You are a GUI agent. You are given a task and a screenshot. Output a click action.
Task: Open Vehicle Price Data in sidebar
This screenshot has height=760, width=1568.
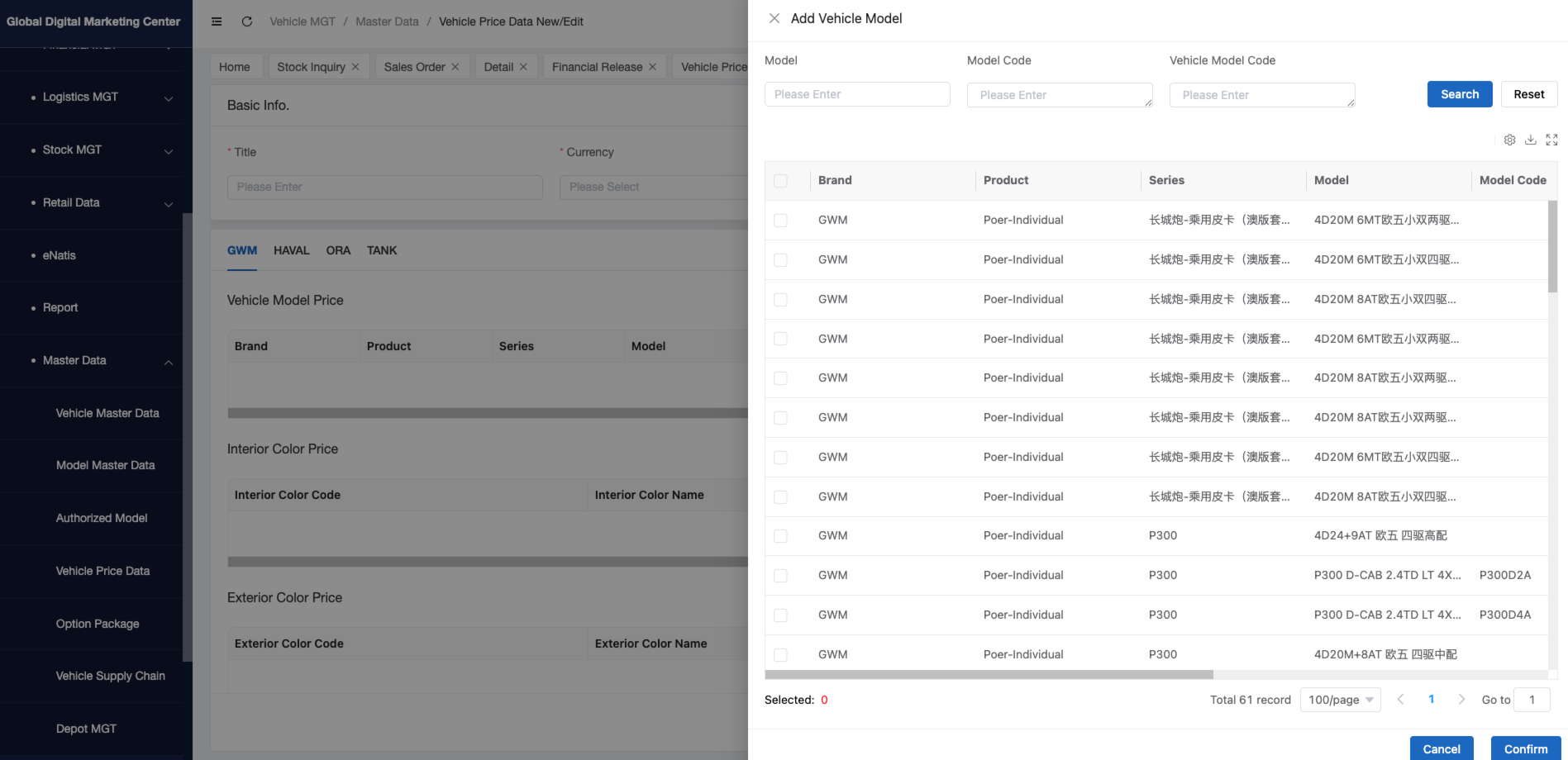click(102, 572)
